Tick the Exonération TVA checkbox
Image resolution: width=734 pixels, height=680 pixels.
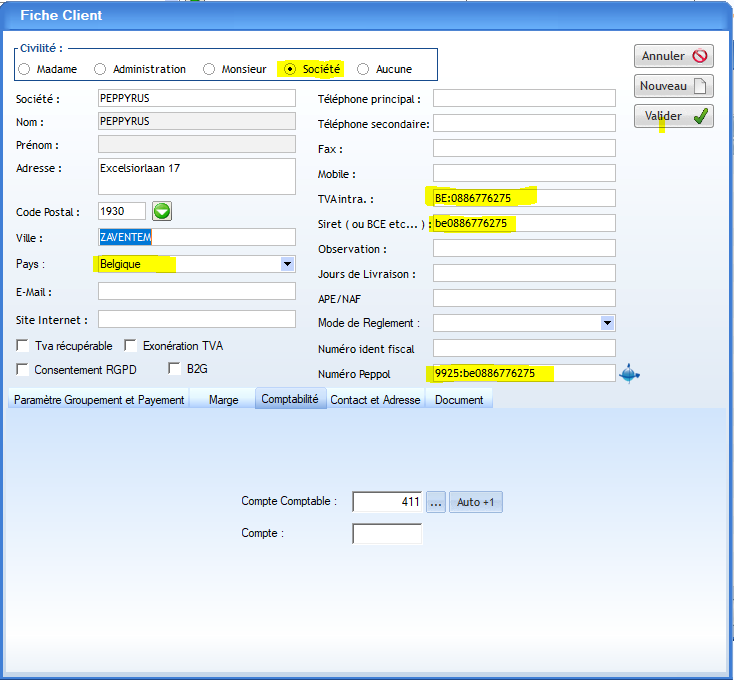tap(131, 346)
